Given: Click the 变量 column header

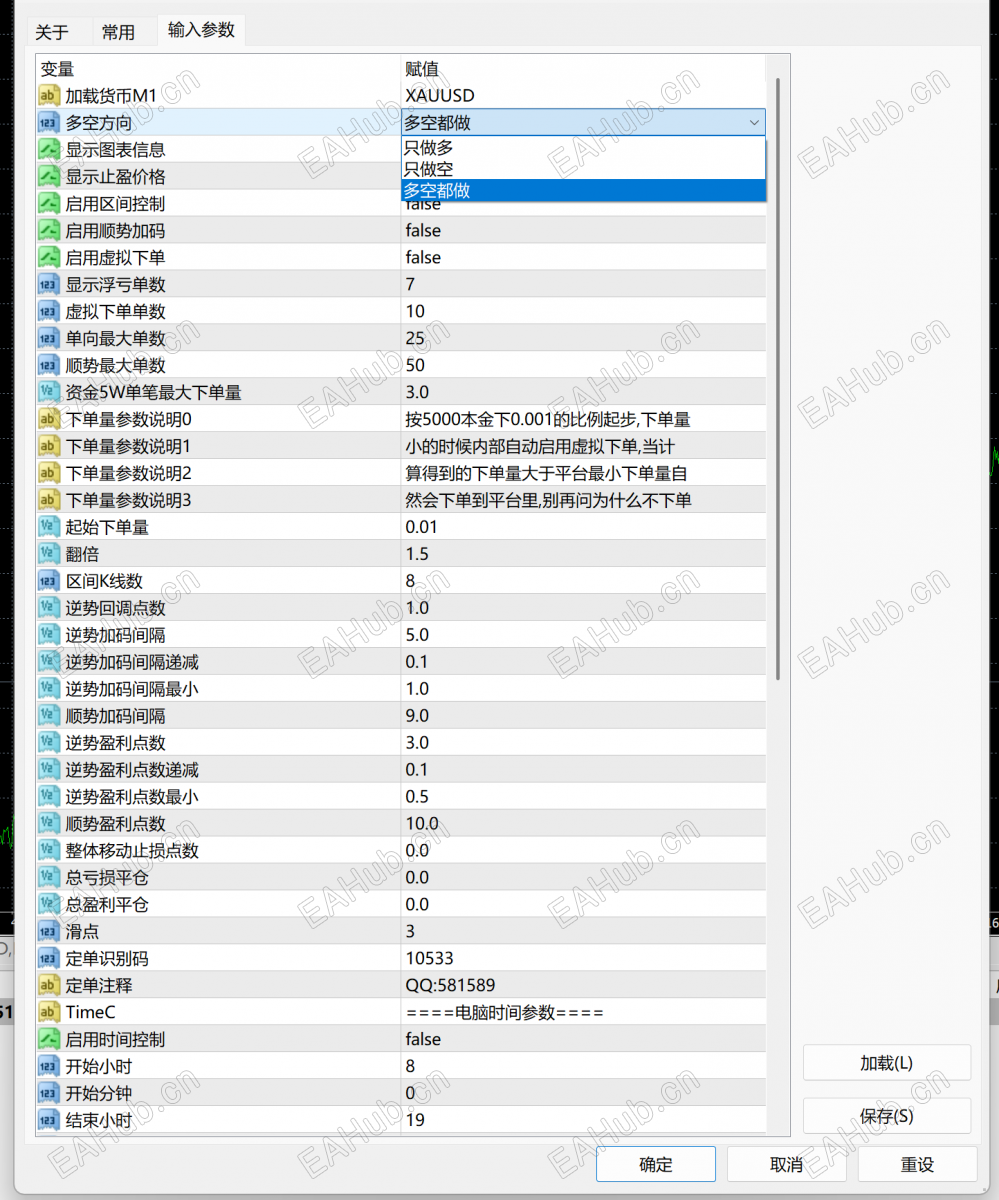Looking at the screenshot, I should coord(218,69).
